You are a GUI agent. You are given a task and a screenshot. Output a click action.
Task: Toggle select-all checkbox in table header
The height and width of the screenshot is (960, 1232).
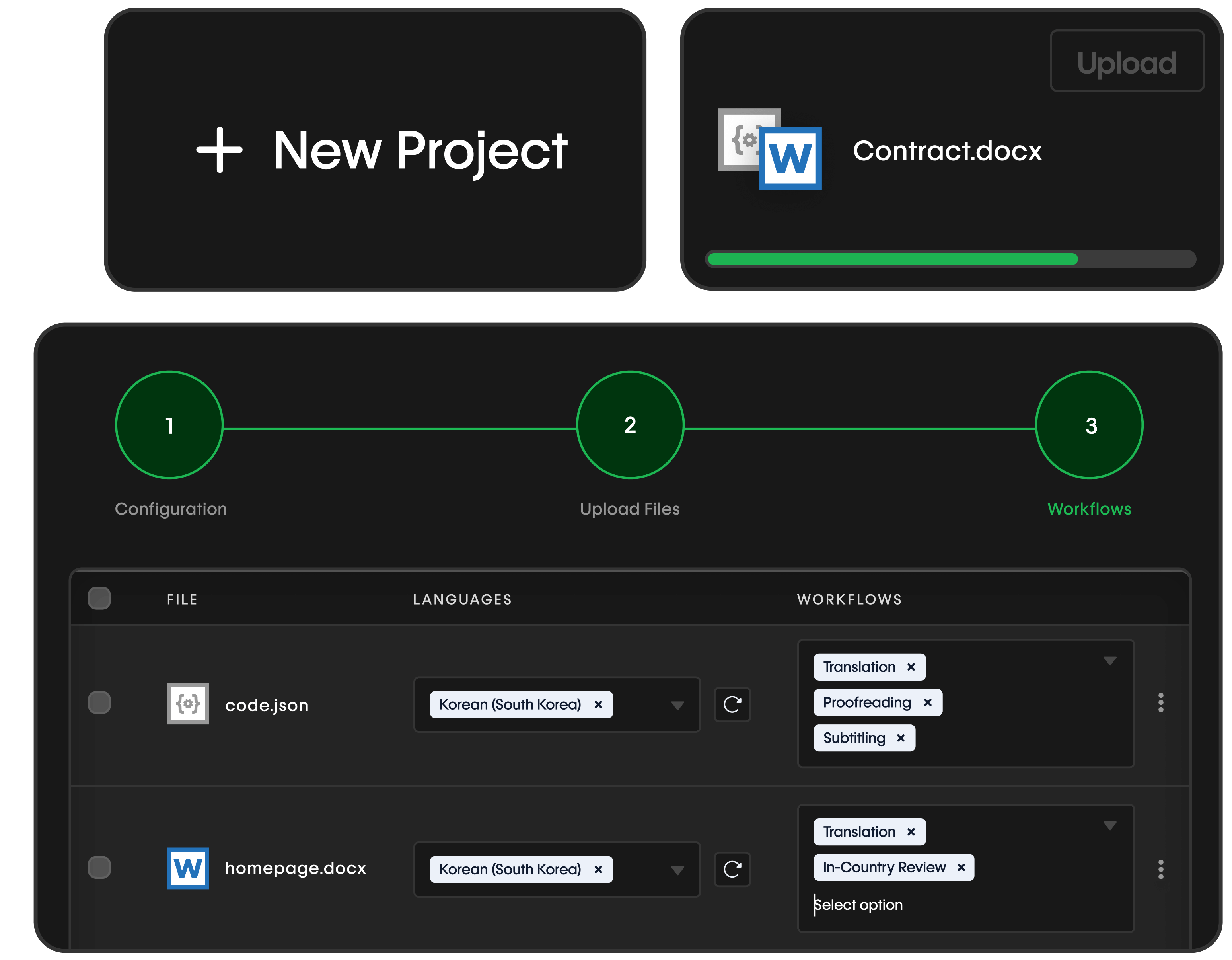click(x=99, y=598)
